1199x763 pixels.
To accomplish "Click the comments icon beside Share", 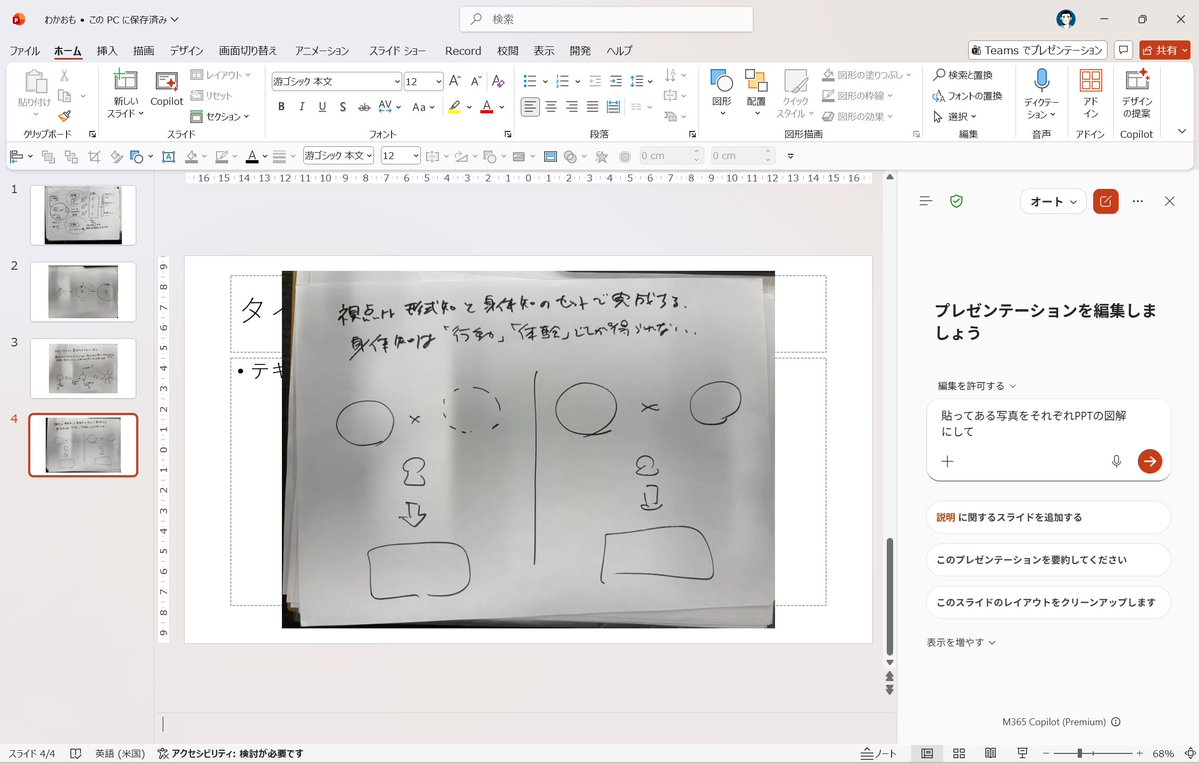I will (x=1123, y=50).
